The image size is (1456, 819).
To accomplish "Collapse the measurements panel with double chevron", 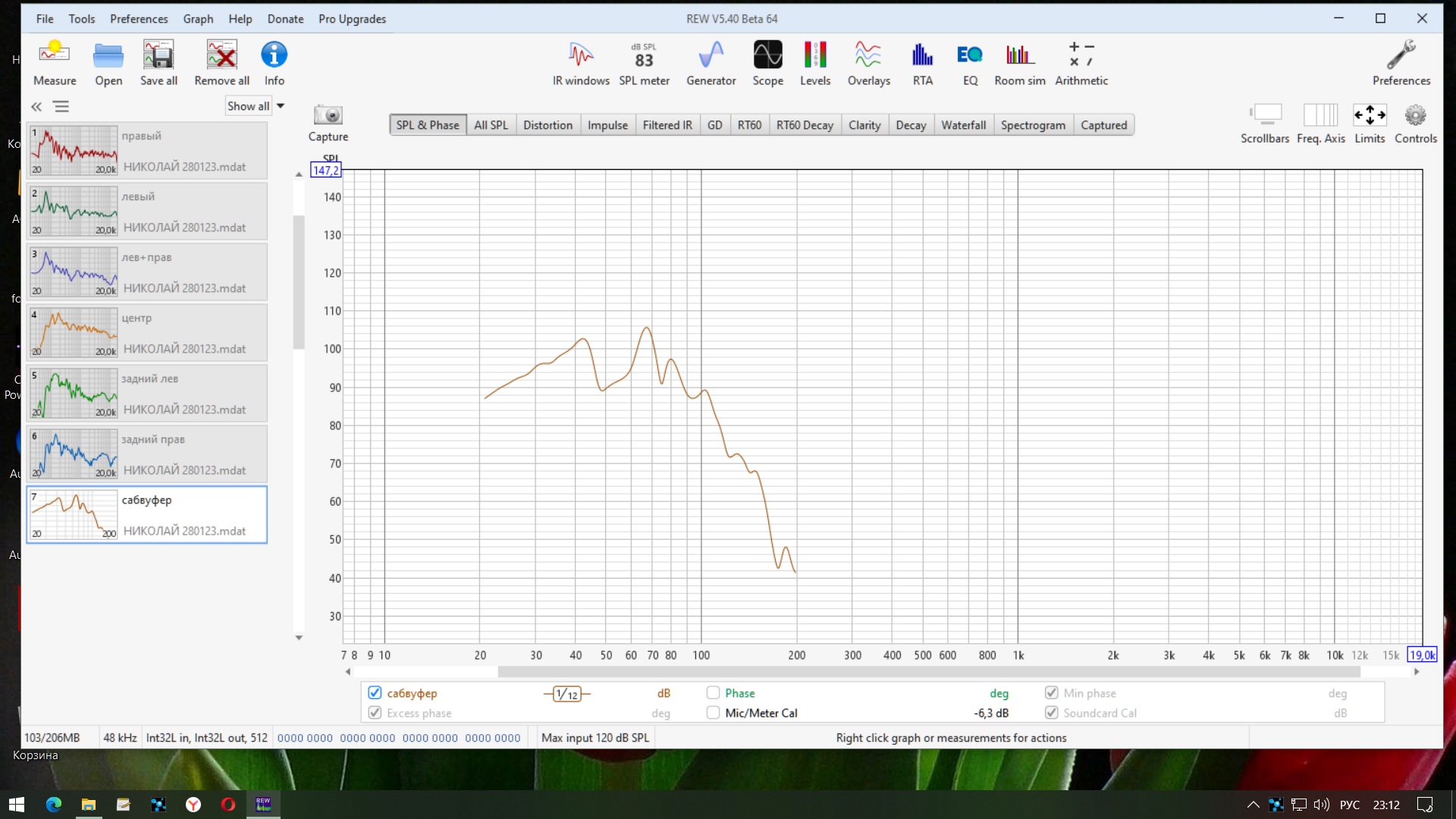I will tap(36, 107).
